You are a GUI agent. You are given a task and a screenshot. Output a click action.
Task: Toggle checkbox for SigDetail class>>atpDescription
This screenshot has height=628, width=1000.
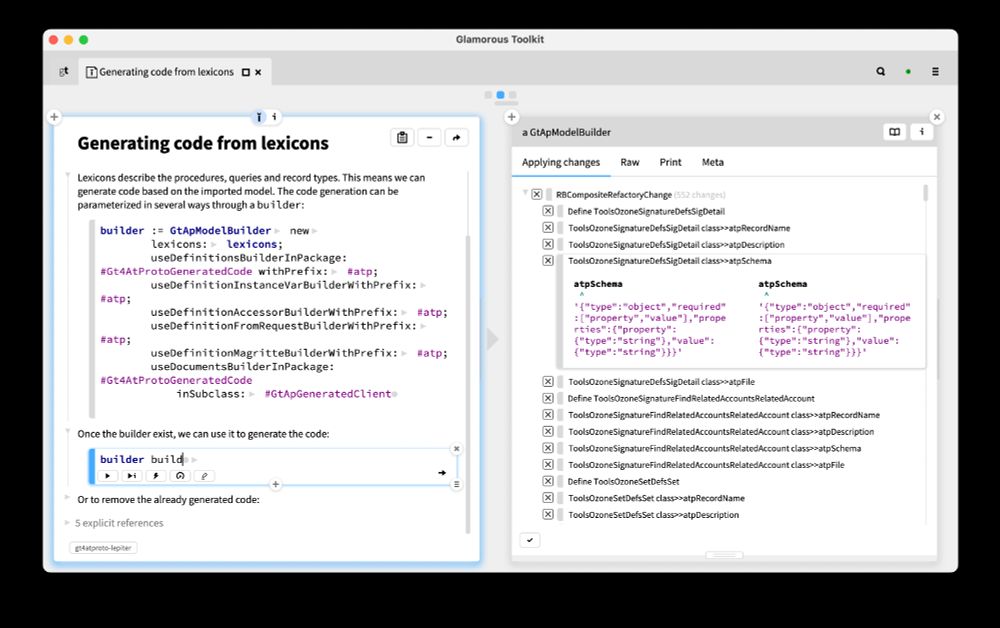(x=548, y=244)
